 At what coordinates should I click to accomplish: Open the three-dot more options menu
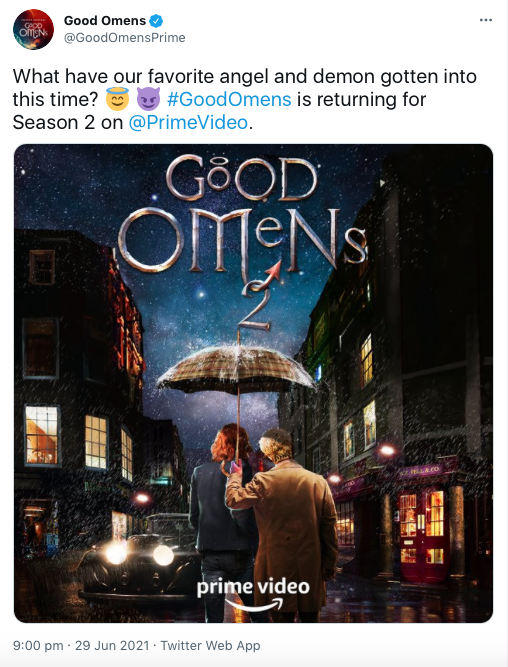[x=485, y=20]
